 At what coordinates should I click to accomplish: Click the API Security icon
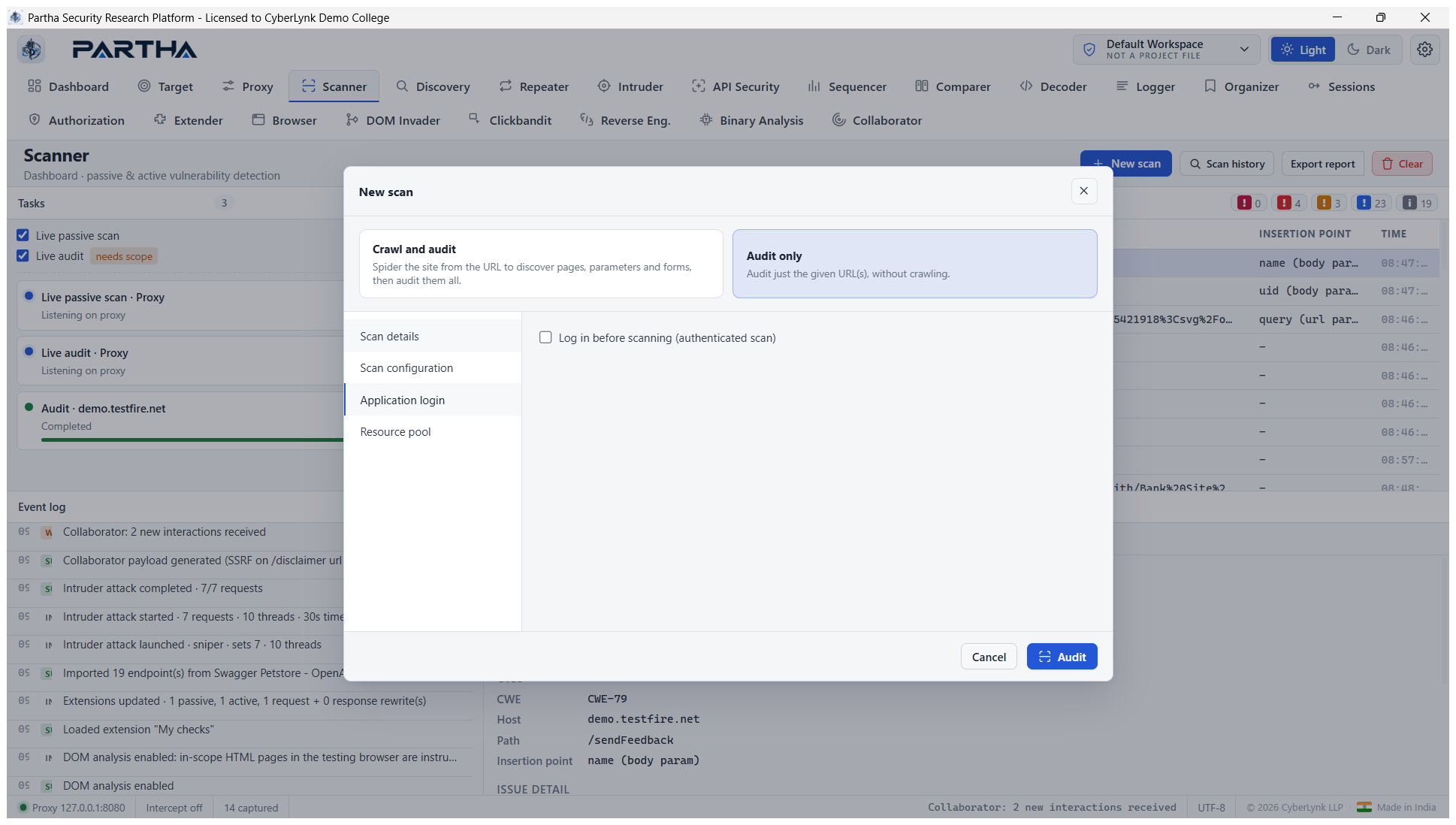699,86
